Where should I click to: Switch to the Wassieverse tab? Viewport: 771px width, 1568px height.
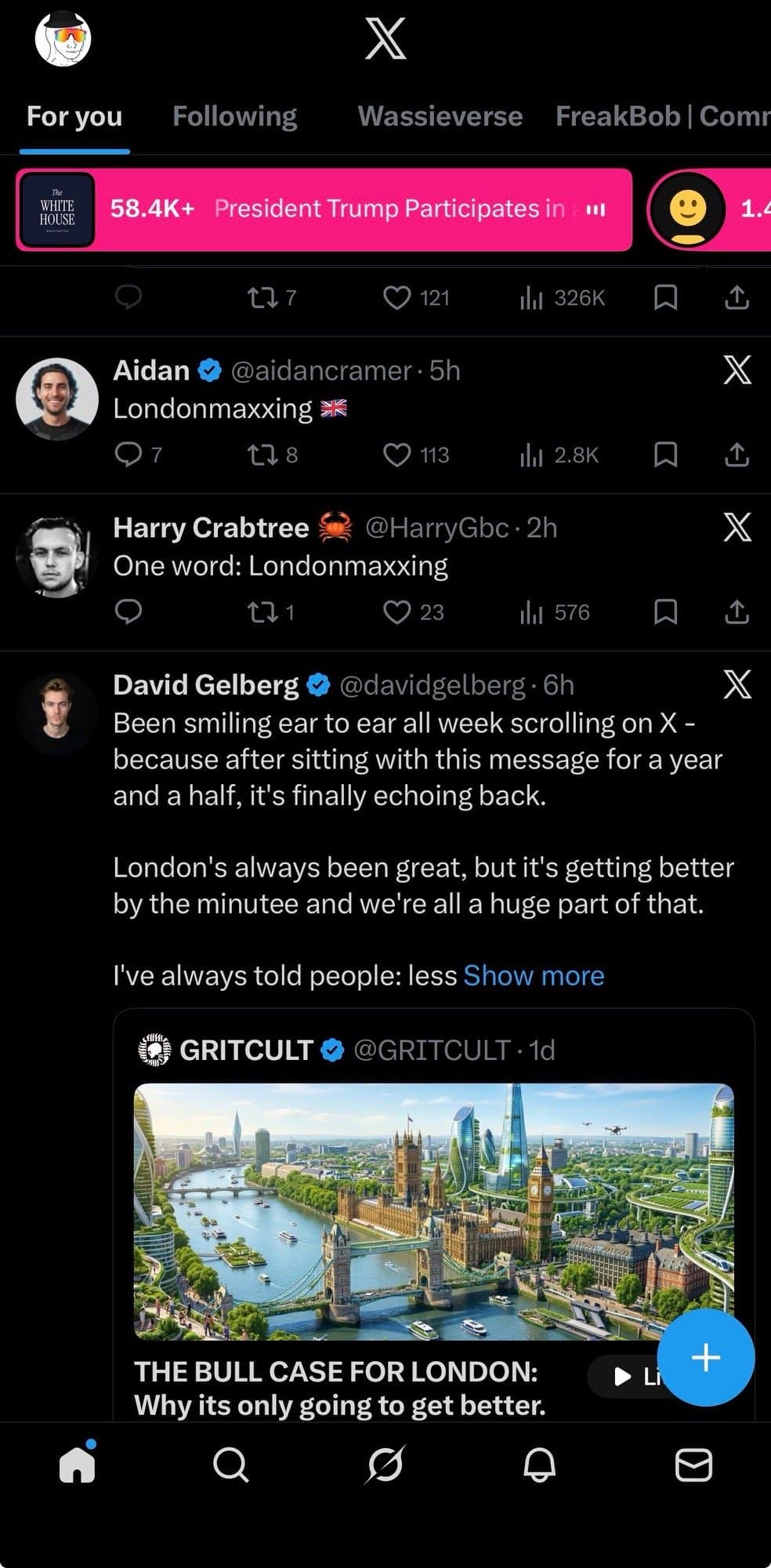(x=440, y=116)
